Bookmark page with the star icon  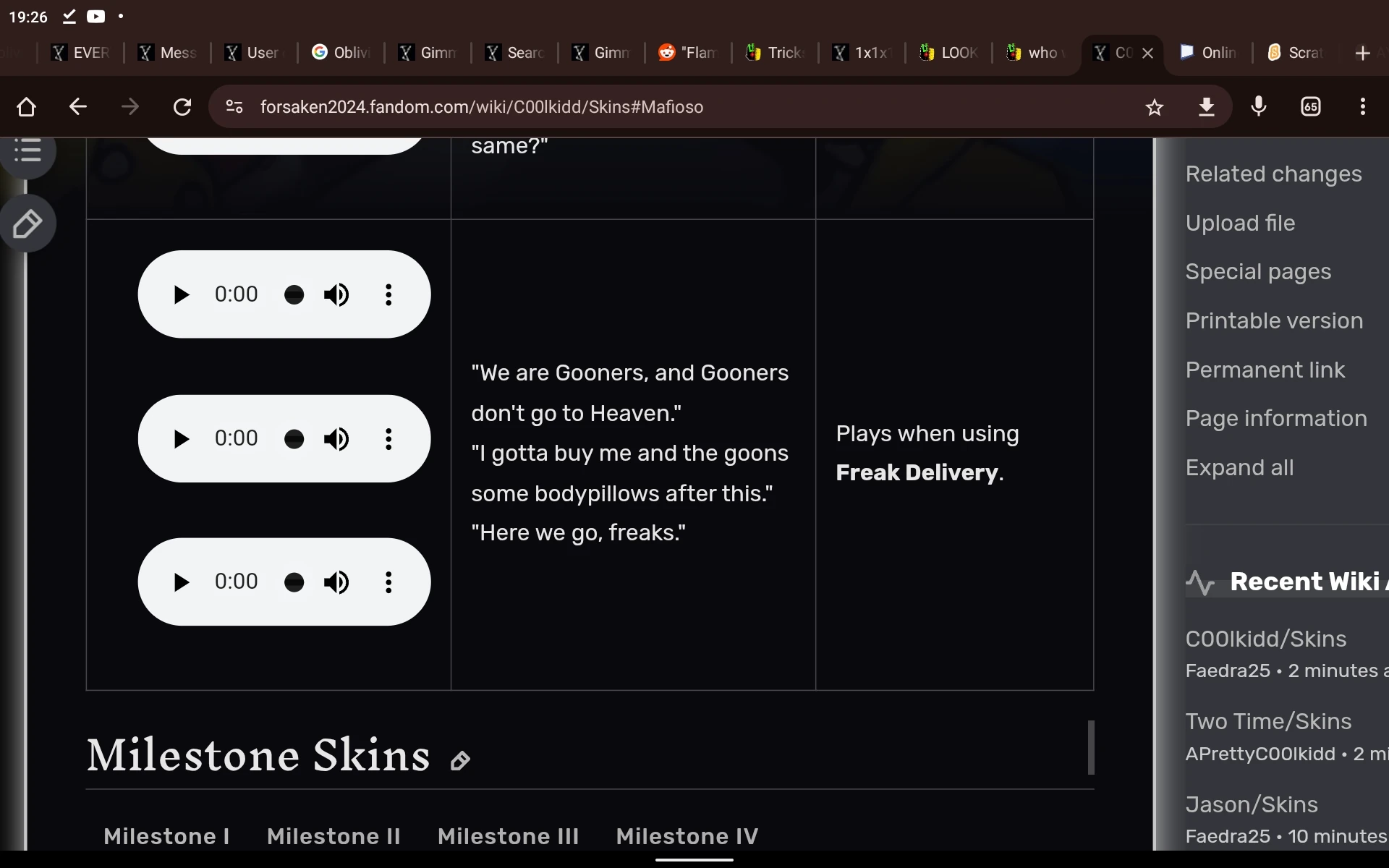click(1154, 107)
